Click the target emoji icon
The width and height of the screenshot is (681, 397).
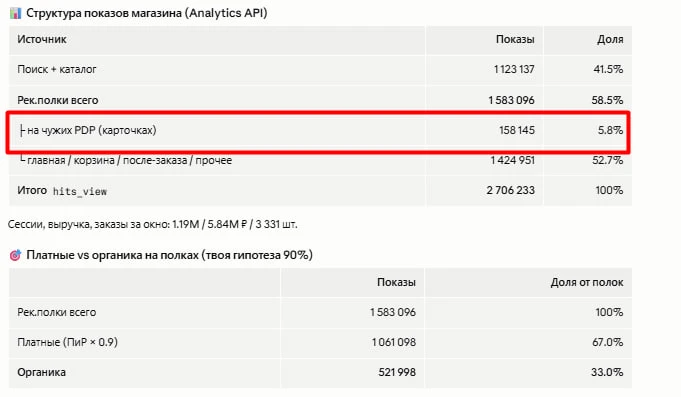[x=15, y=255]
